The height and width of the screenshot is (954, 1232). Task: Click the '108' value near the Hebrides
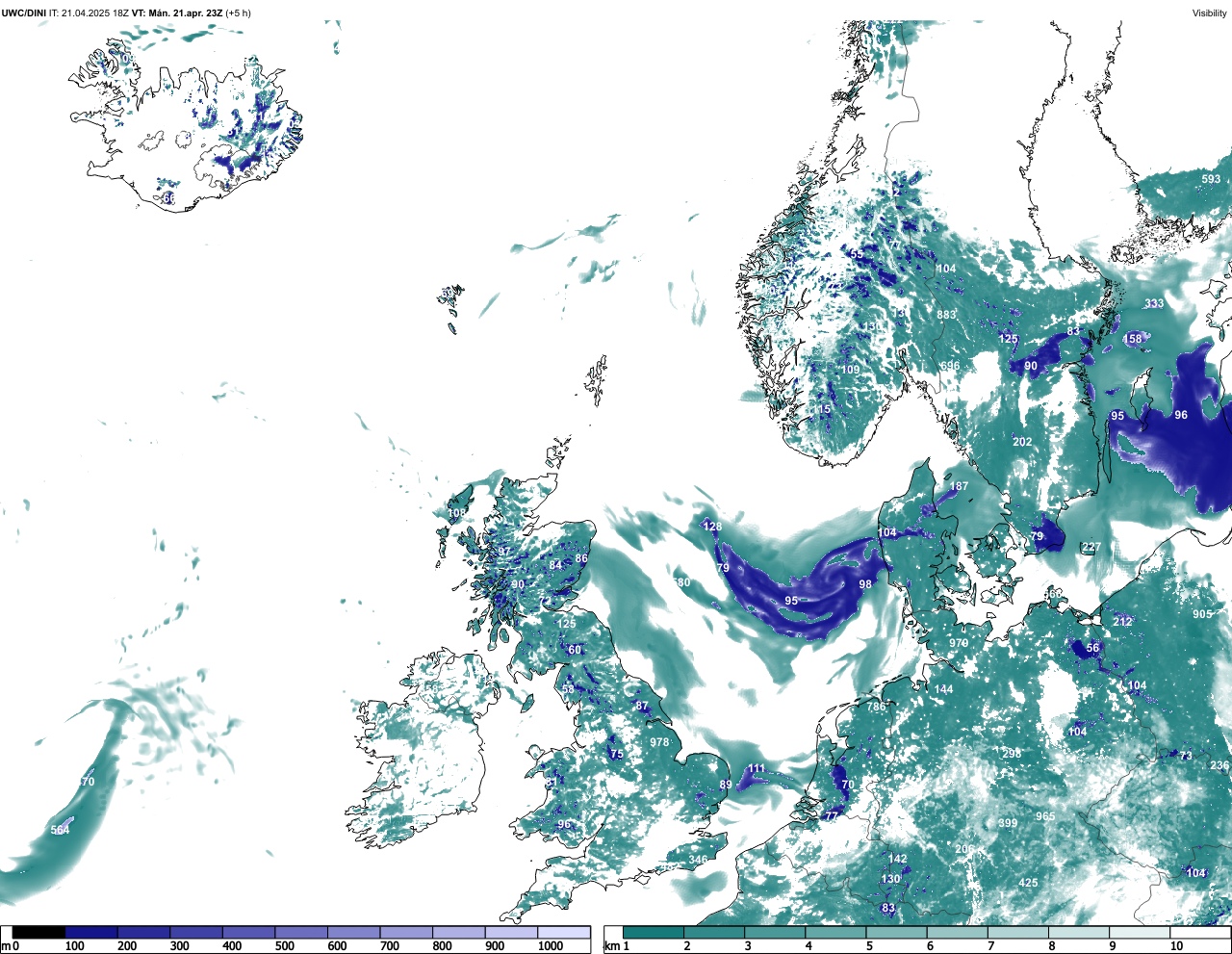tap(456, 514)
